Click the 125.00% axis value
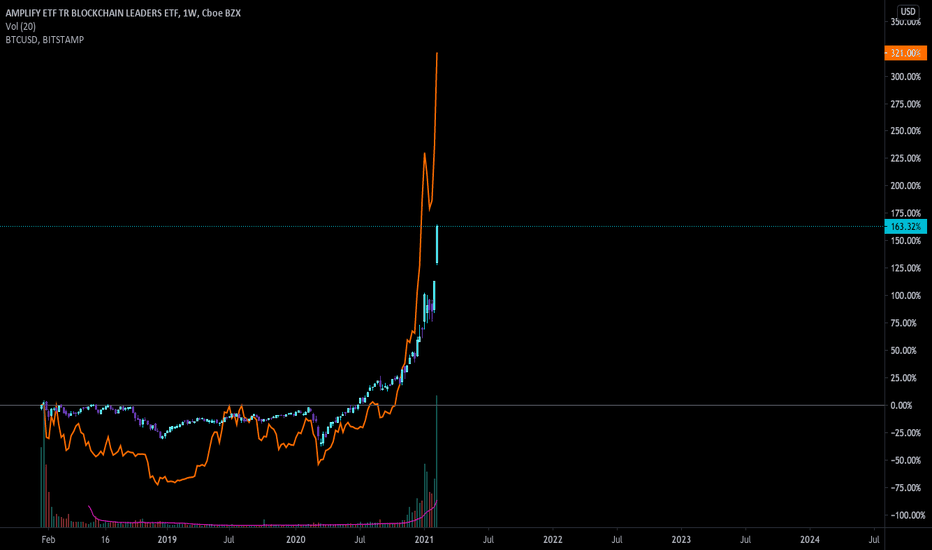Viewport: 932px width, 550px height. click(905, 268)
